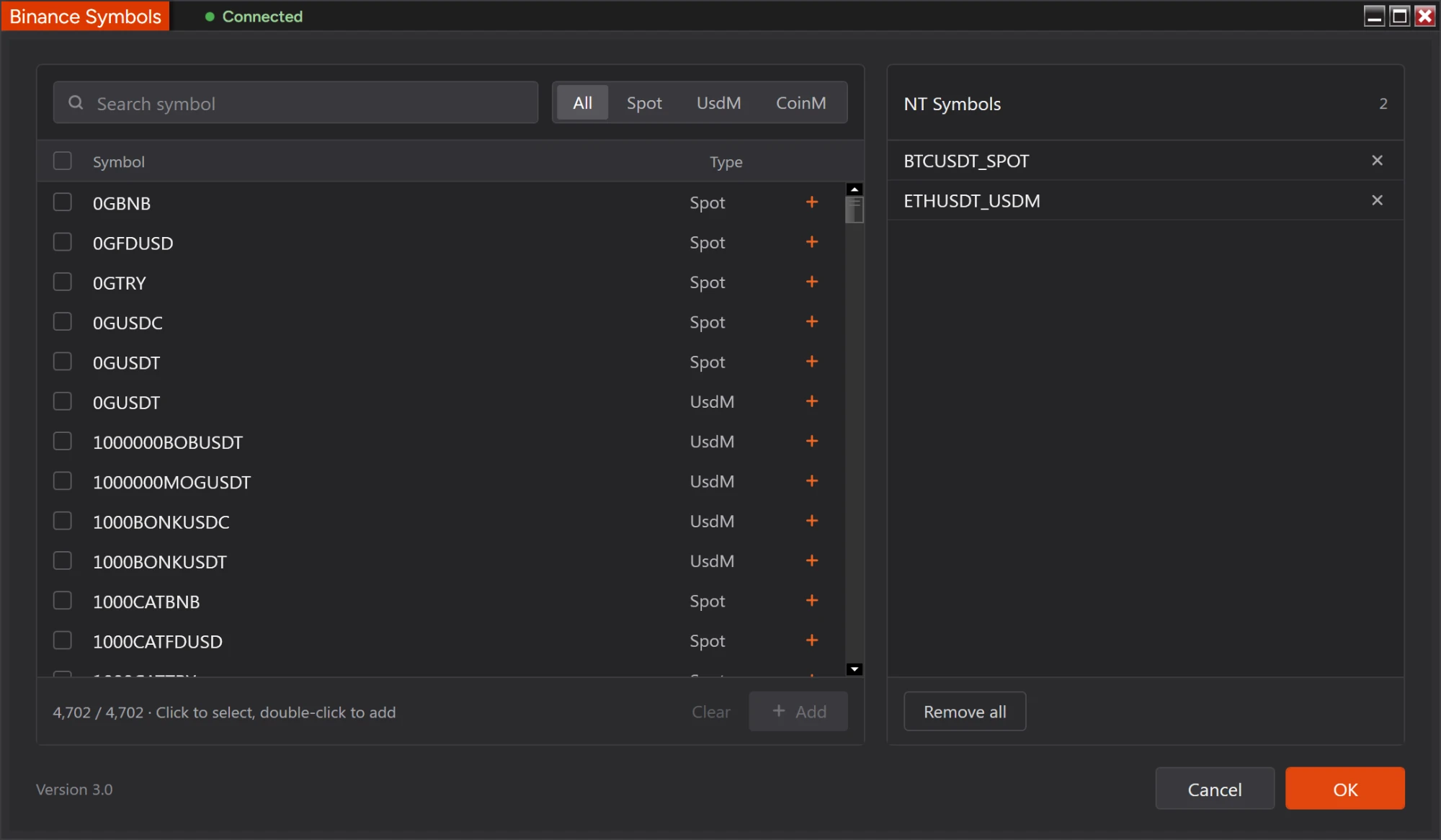The height and width of the screenshot is (840, 1441).
Task: Tick the 1000000BOBUSDT checkbox
Action: point(63,441)
